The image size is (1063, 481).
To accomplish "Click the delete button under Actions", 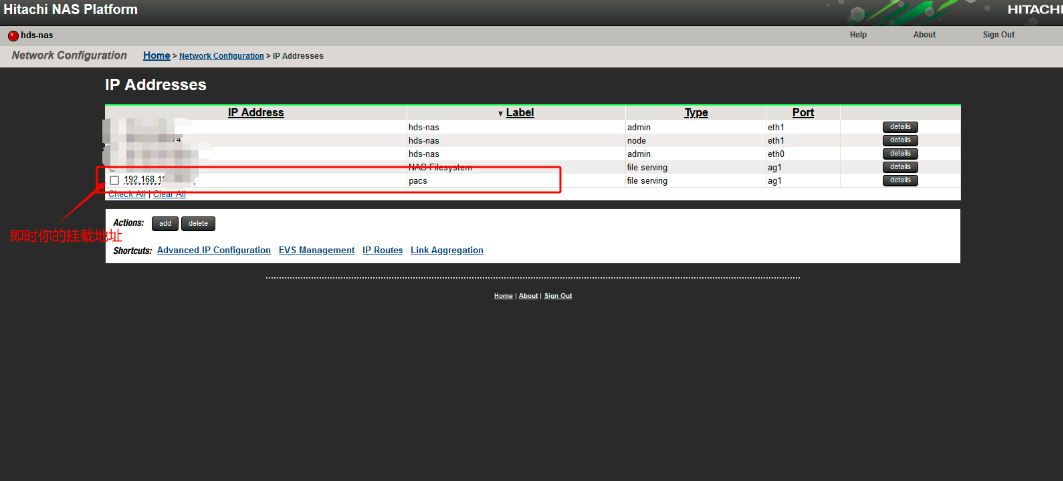I will tap(198, 224).
